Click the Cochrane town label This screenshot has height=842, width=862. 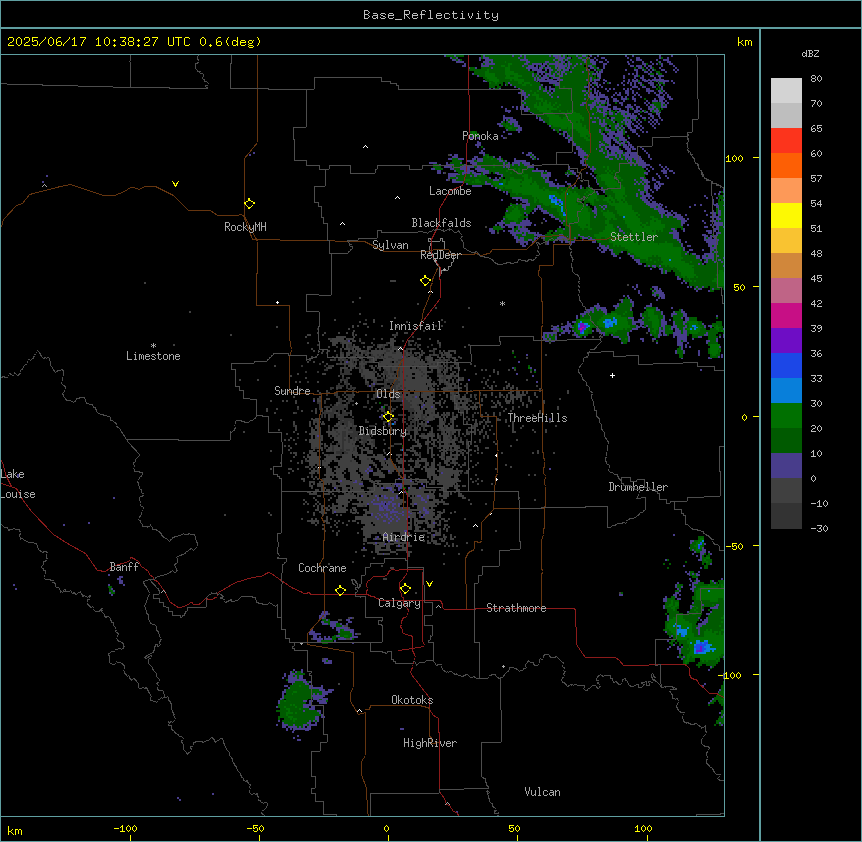(322, 568)
